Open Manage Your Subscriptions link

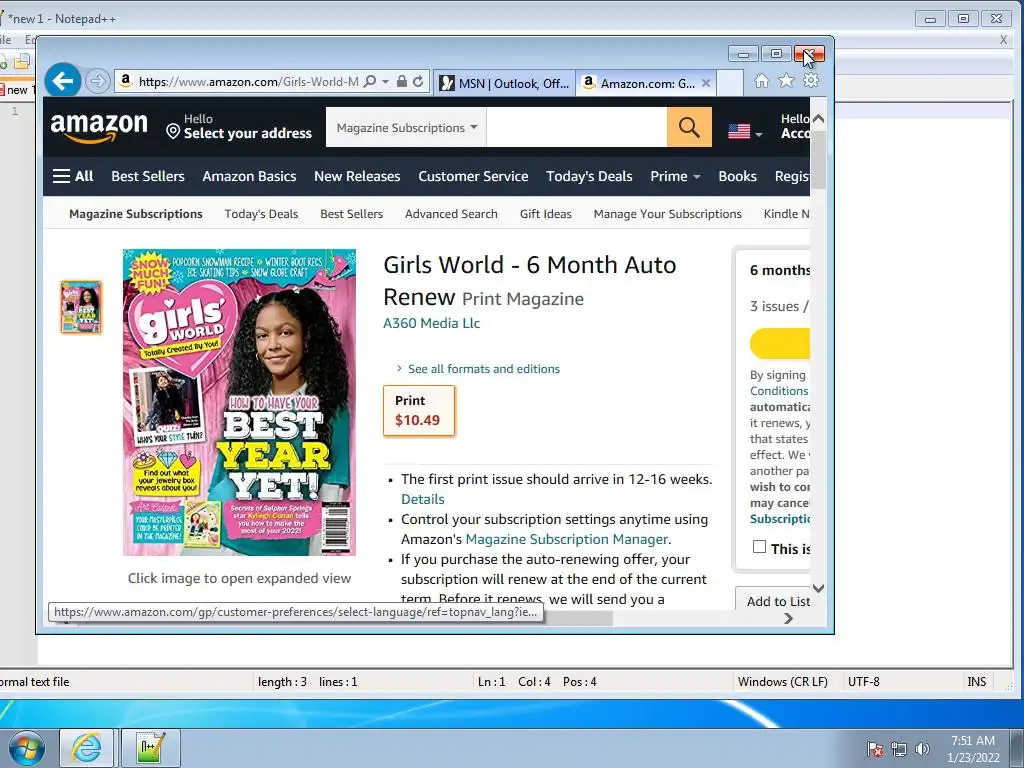(x=667, y=214)
